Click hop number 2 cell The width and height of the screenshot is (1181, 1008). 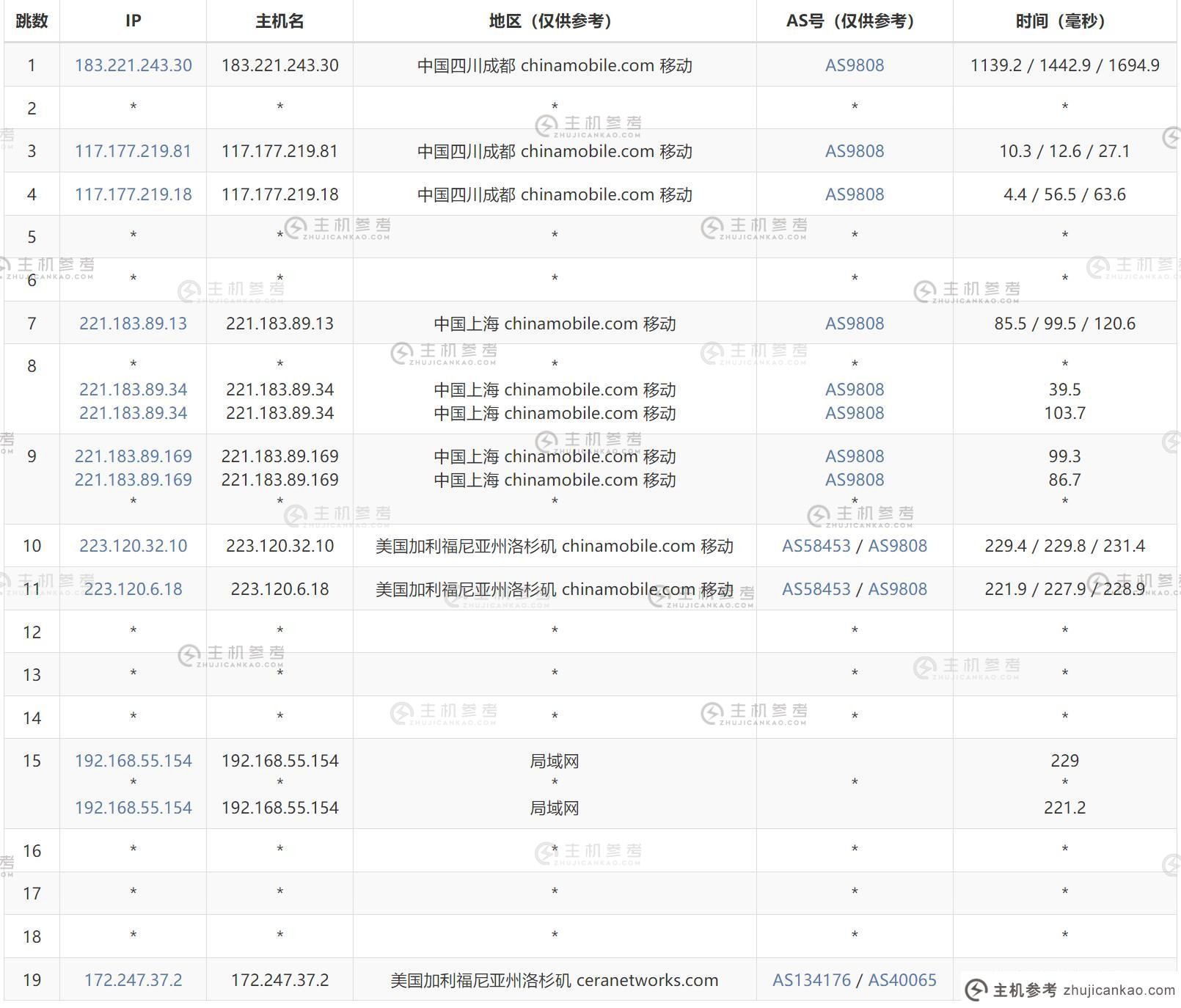pyautogui.click(x=32, y=108)
